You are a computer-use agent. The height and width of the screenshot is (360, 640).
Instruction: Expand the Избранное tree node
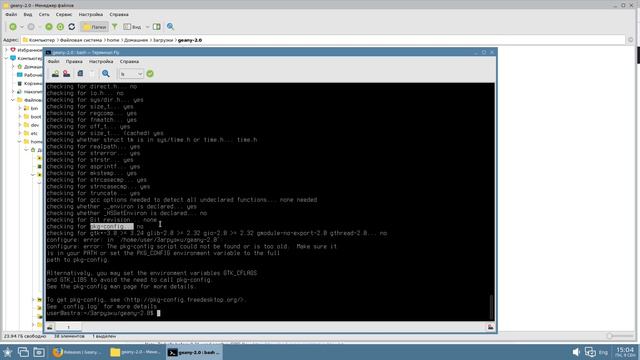pyautogui.click(x=6, y=50)
